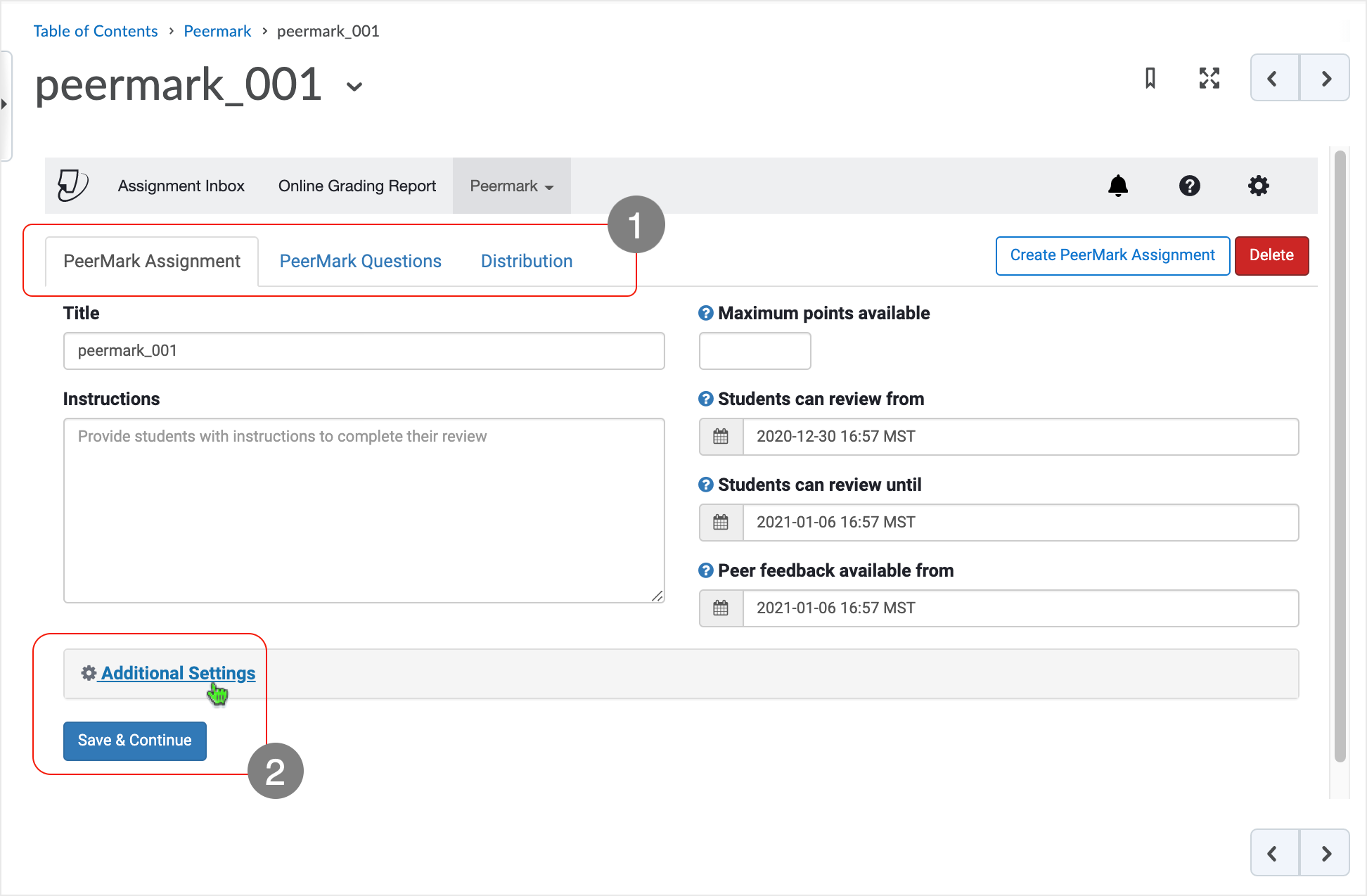Switch to the Distribution tab
Viewport: 1367px width, 896px height.
(527, 261)
